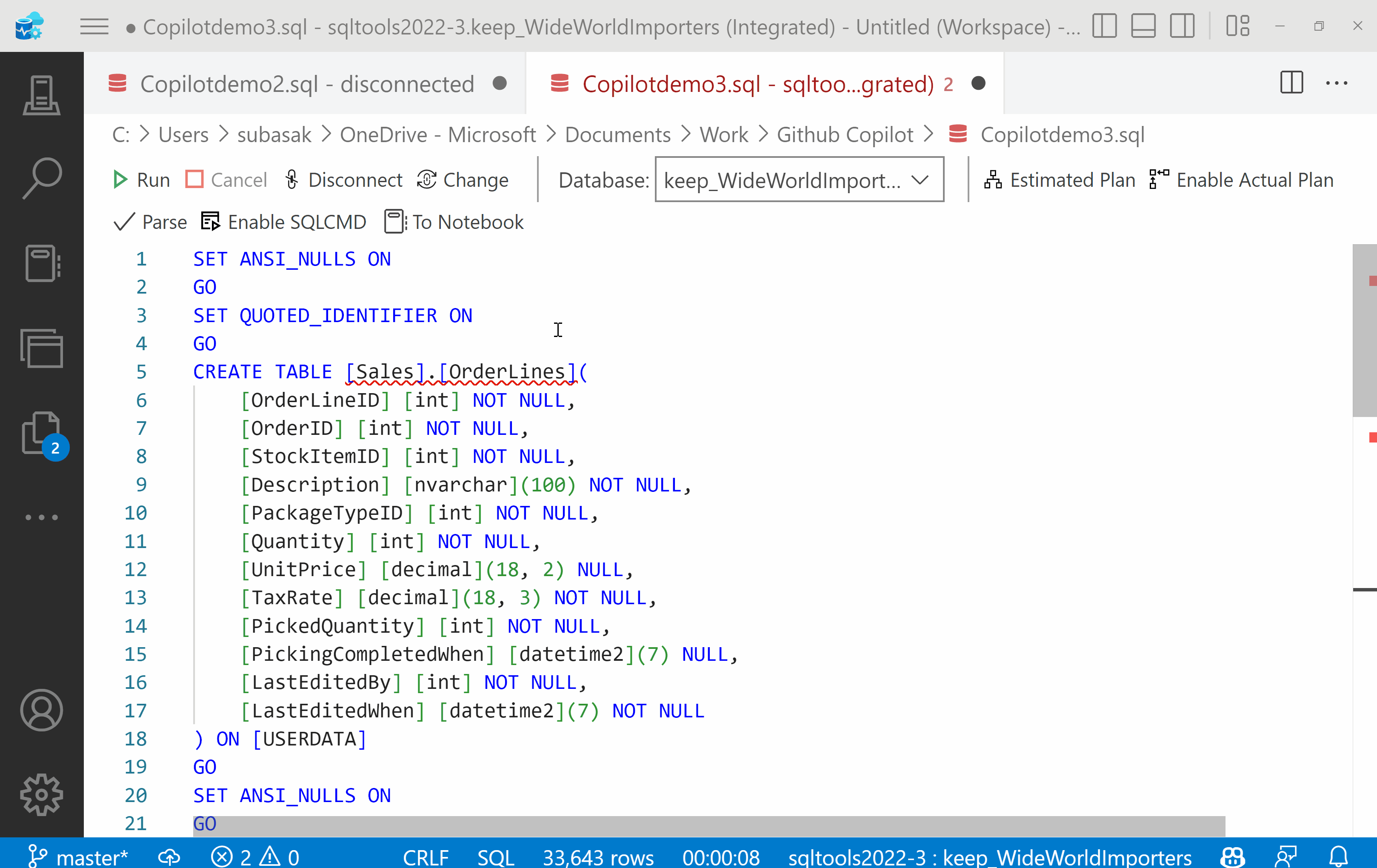Image resolution: width=1377 pixels, height=868 pixels.
Task: Open editor More Actions ellipsis menu
Action: click(x=1337, y=83)
